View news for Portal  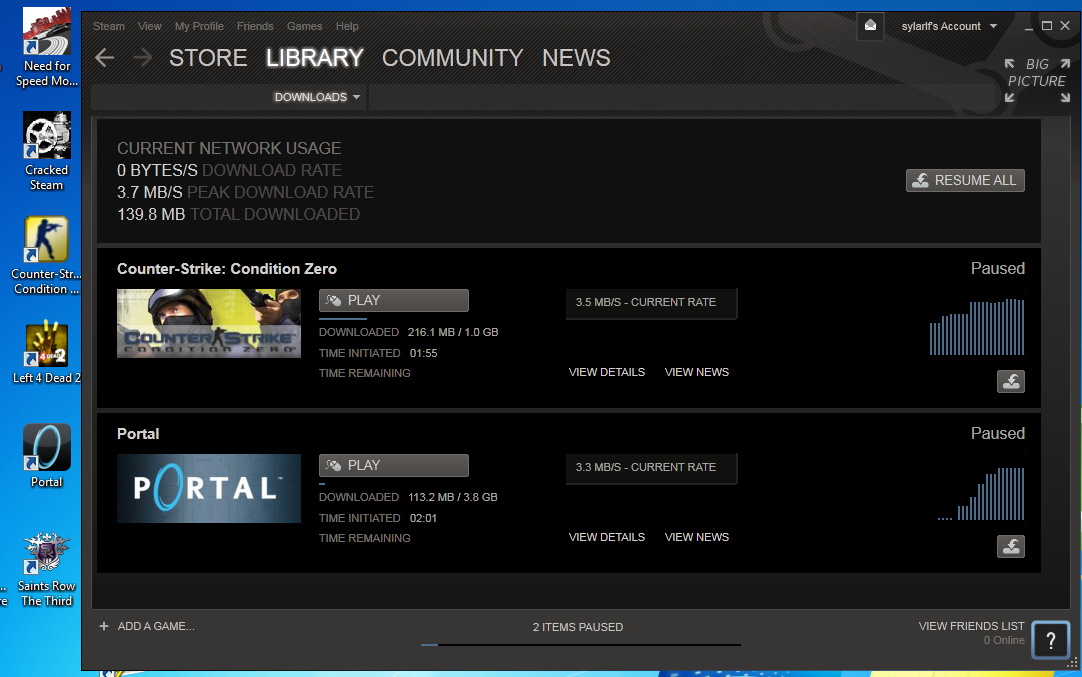point(696,537)
